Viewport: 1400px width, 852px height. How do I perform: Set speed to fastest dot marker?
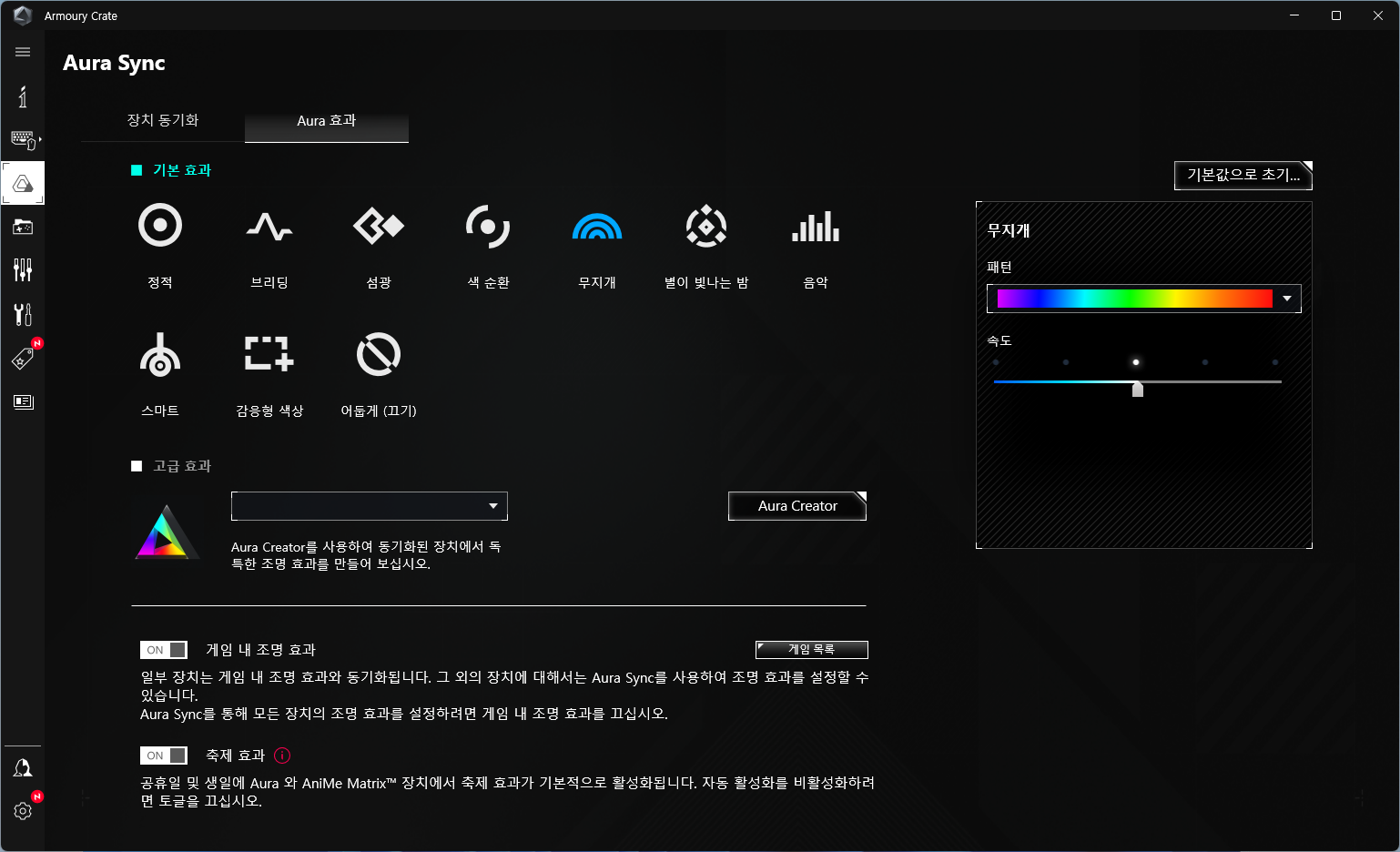pos(1275,362)
